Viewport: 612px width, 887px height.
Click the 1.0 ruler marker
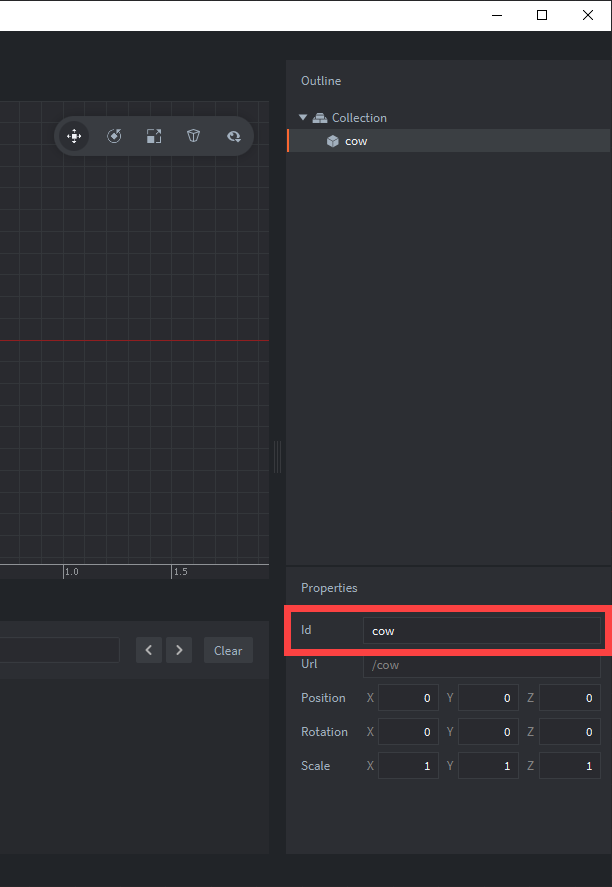tap(71, 571)
